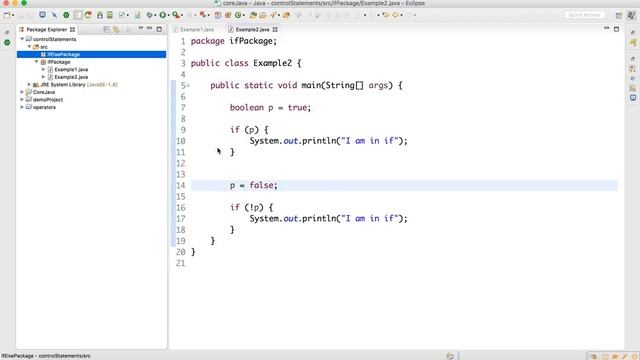
Task: Minimize the Package Explorer view
Action: 149,29
